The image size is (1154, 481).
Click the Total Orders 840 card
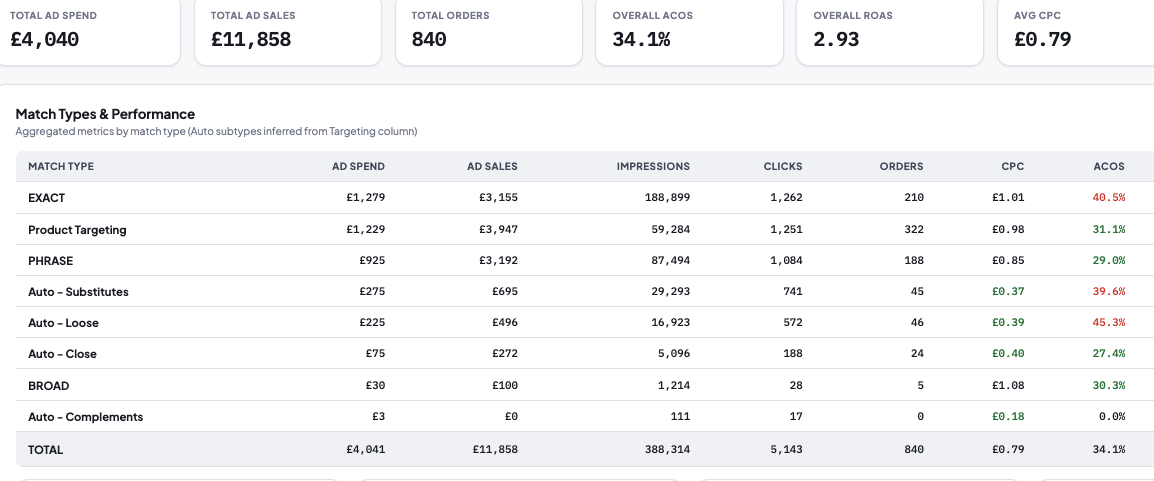489,32
